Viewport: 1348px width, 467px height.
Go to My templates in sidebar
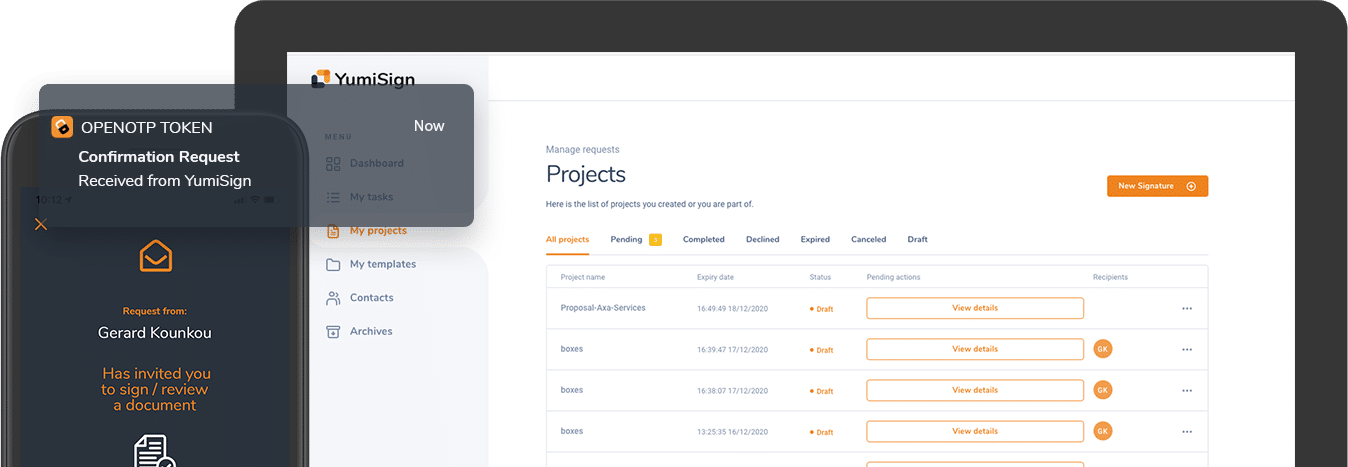click(x=382, y=264)
